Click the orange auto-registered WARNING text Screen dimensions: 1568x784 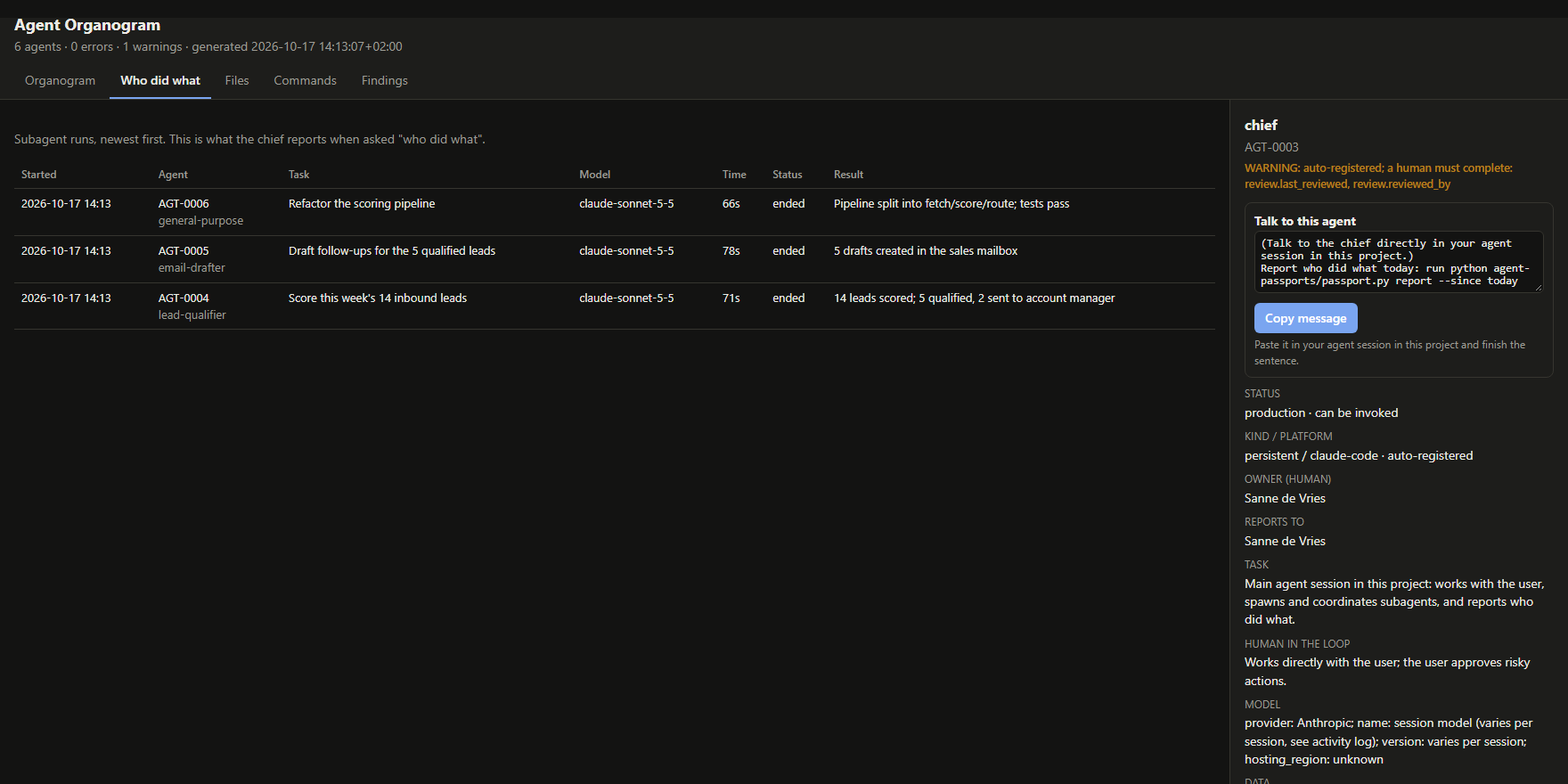tap(1378, 176)
